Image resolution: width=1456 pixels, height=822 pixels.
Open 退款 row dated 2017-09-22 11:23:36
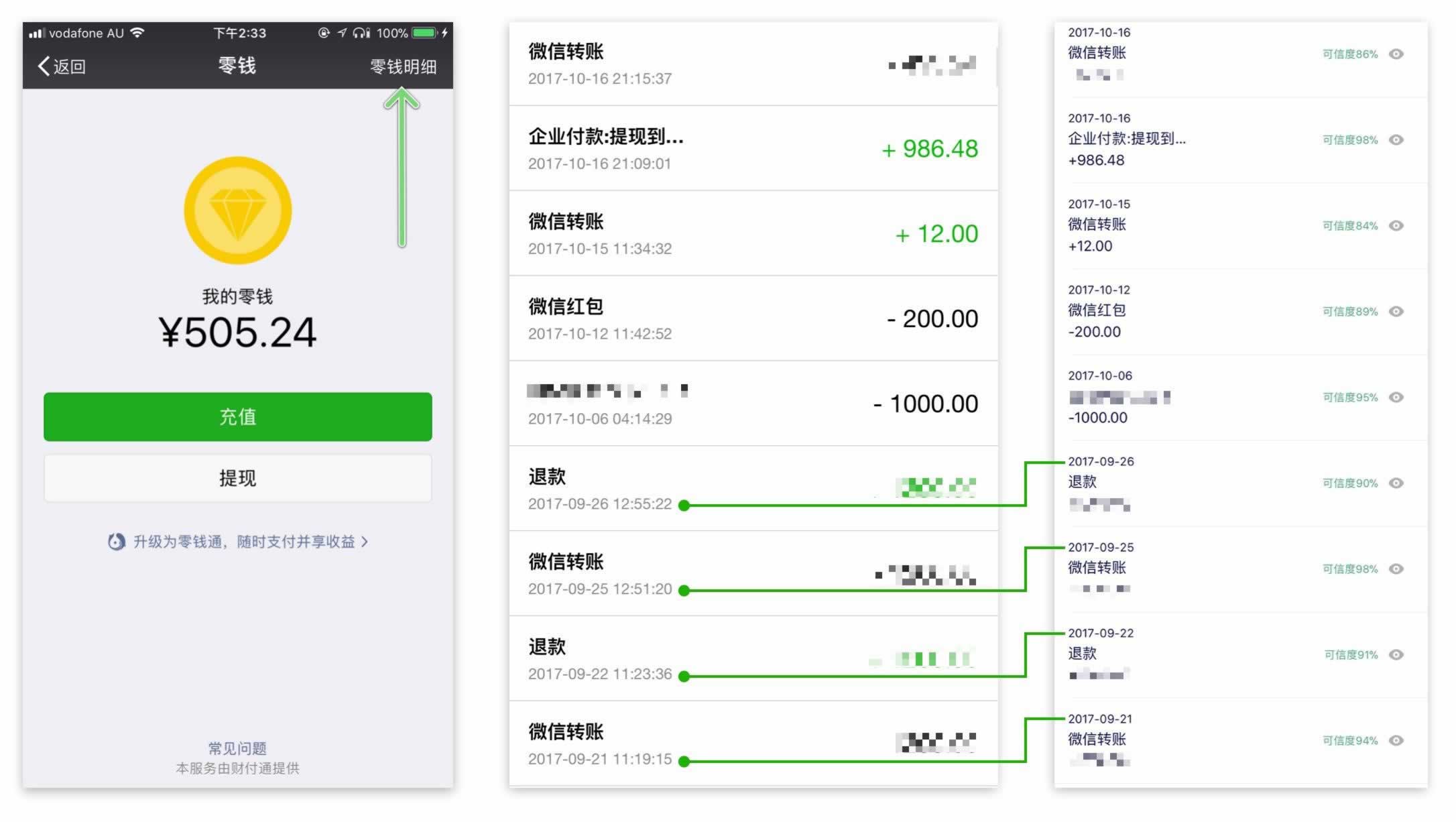click(753, 659)
